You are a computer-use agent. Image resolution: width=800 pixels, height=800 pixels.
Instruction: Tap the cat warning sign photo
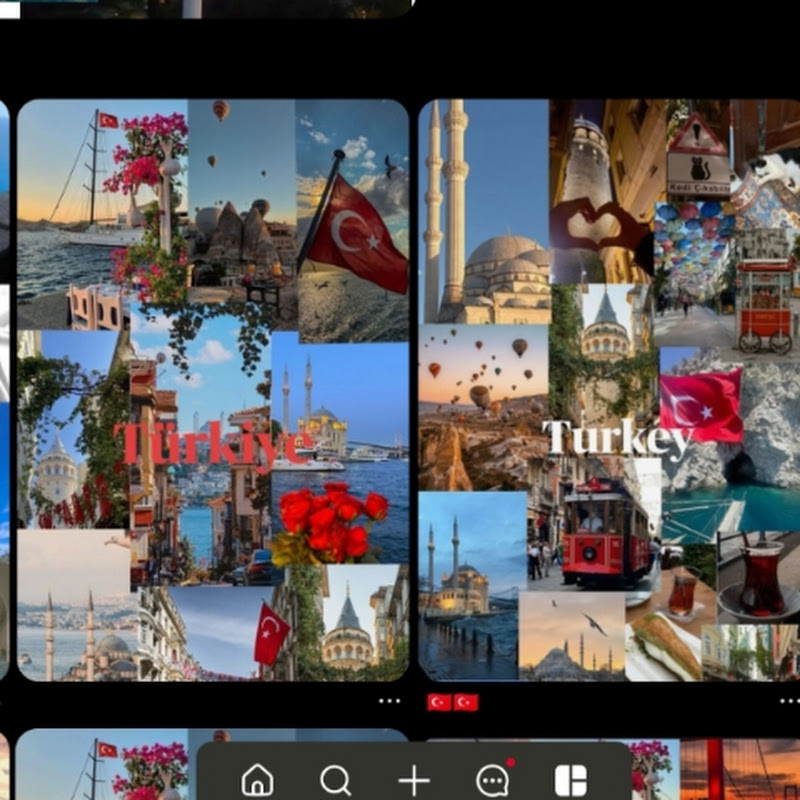click(697, 155)
